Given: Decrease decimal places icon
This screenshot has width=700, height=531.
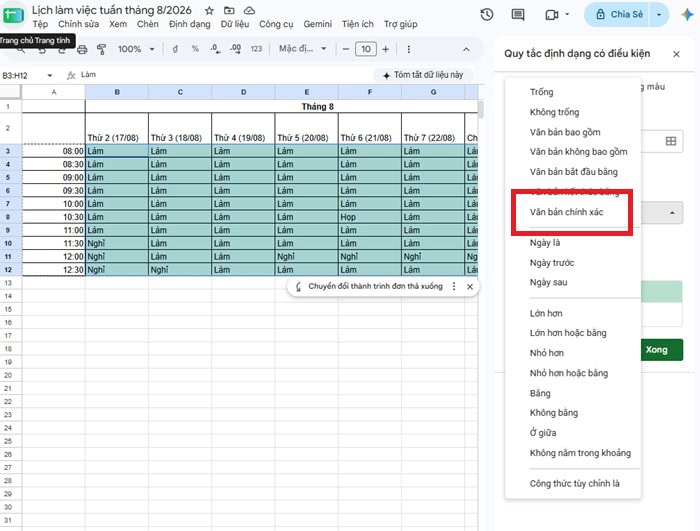Looking at the screenshot, I should (215, 49).
